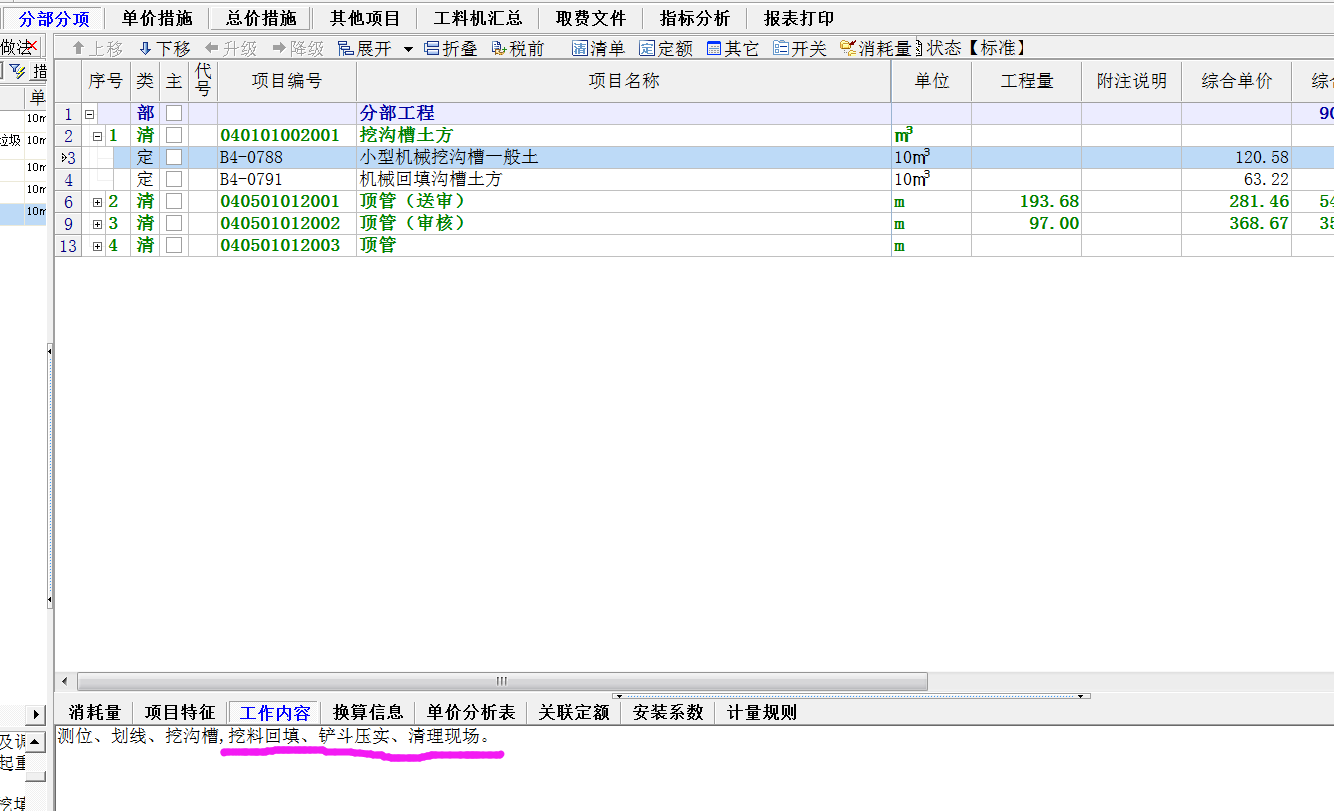Click the 降级 demote toolbar icon
This screenshot has width=1334, height=811.
[x=298, y=48]
